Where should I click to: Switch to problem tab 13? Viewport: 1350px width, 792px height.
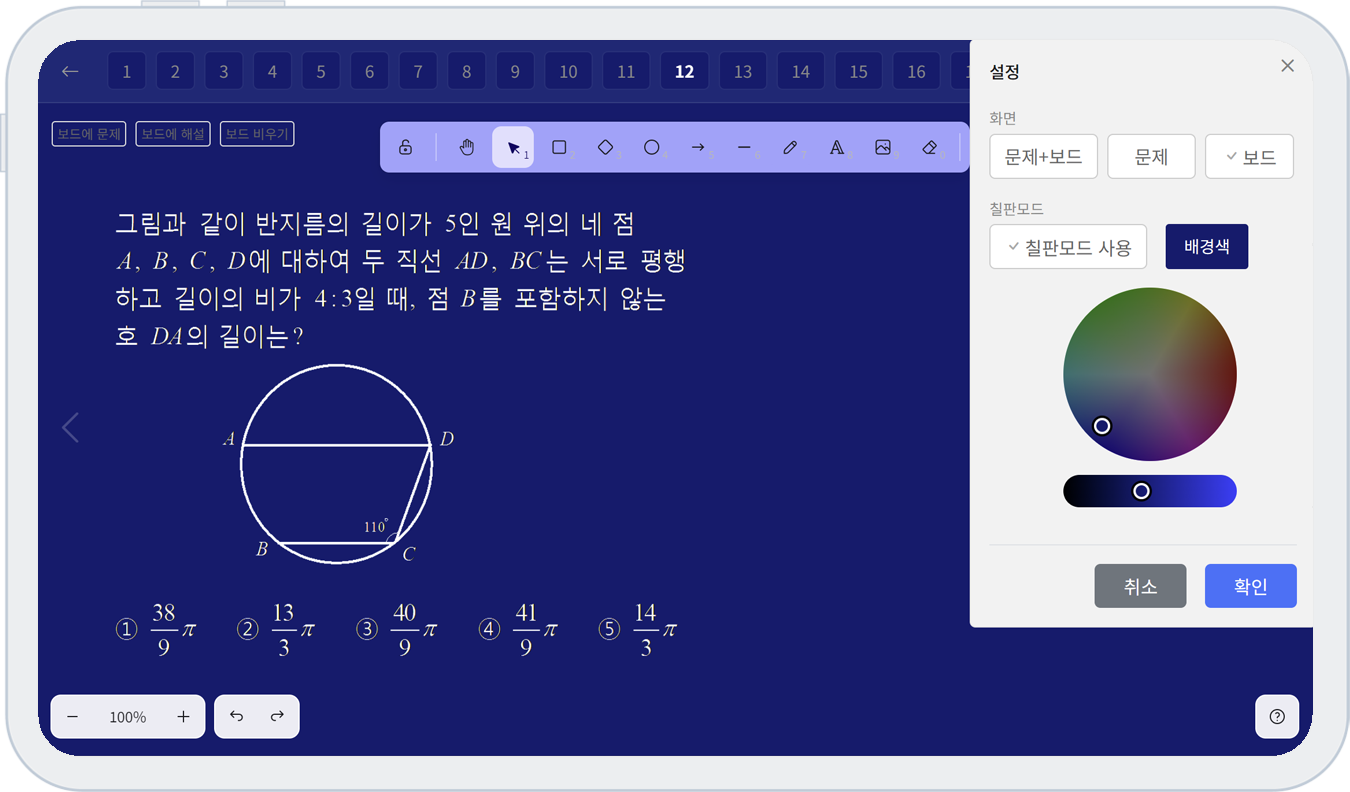pyautogui.click(x=742, y=72)
